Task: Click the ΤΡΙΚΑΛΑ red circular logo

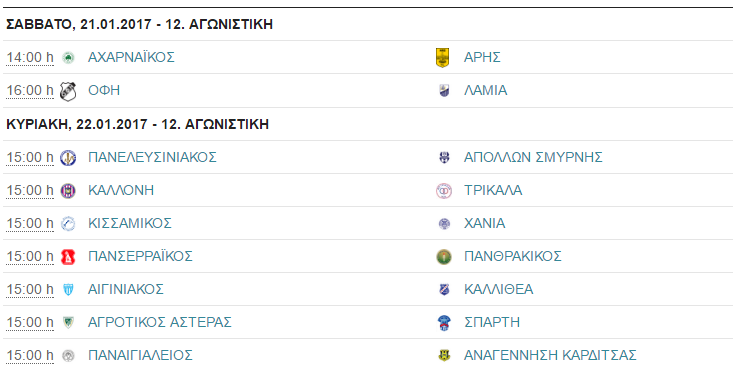Action: tap(444, 190)
